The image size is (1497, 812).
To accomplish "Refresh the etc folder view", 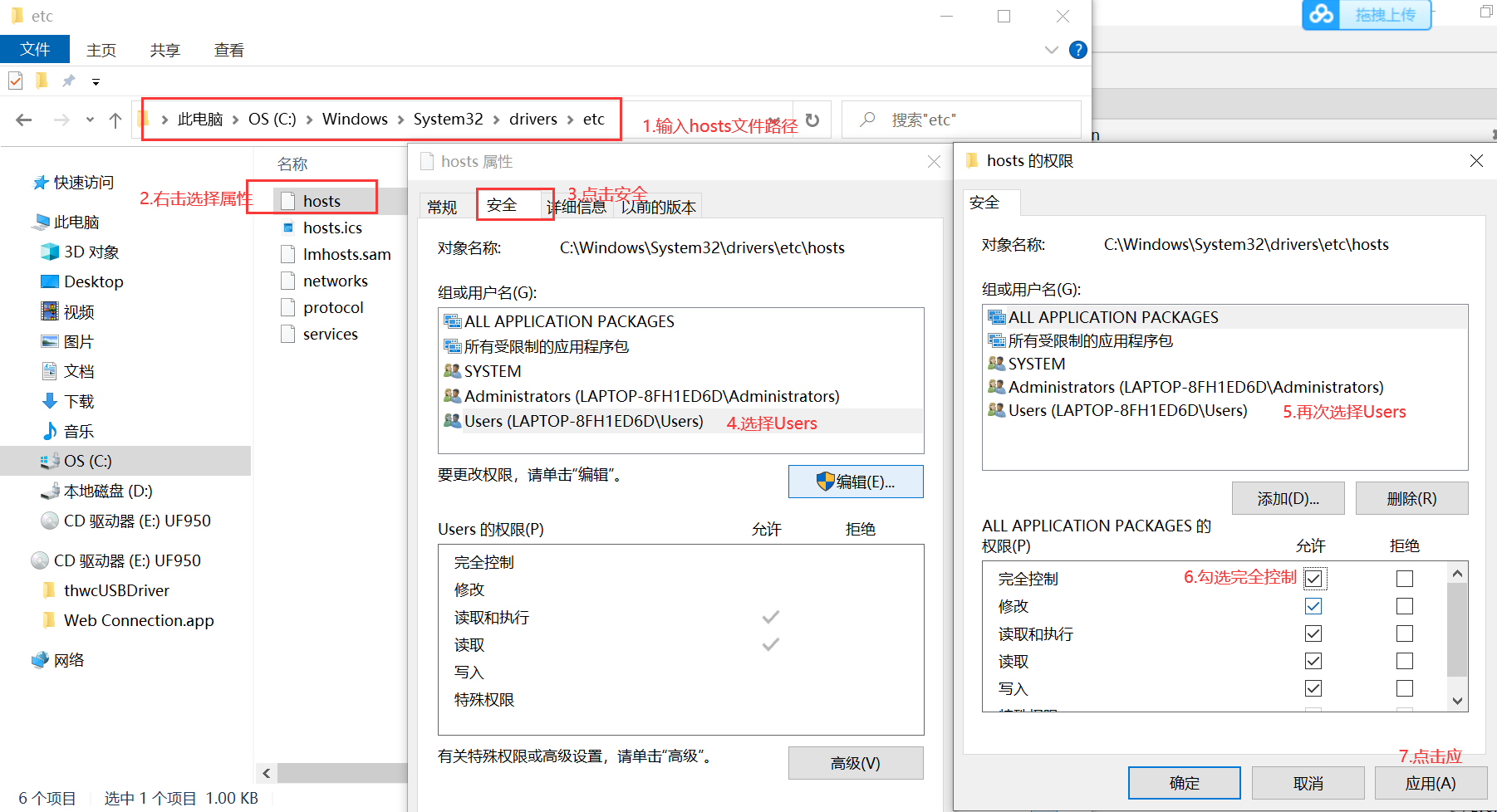I will click(812, 120).
